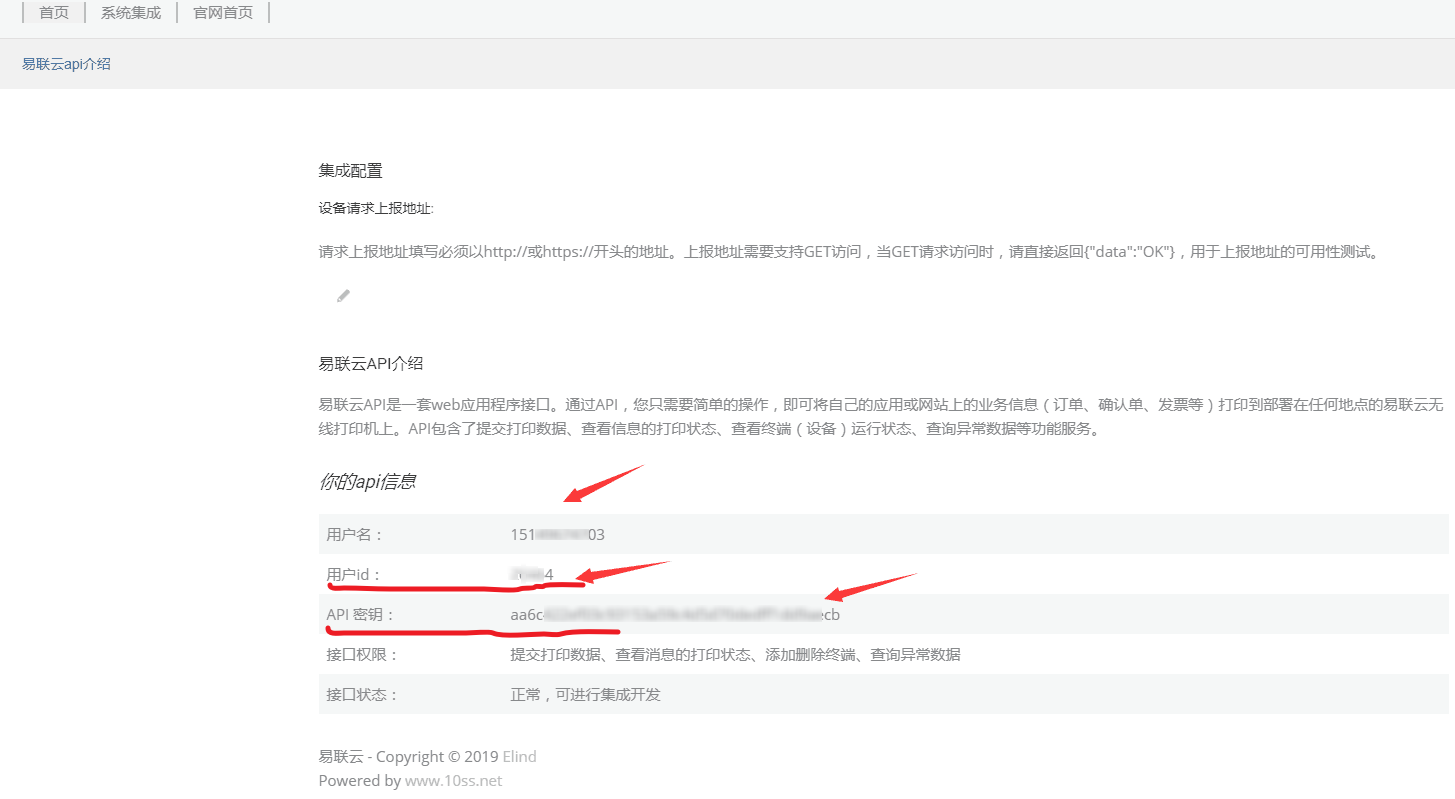The width and height of the screenshot is (1455, 799).
Task: Go to the 官网首页 menu item
Action: (223, 13)
